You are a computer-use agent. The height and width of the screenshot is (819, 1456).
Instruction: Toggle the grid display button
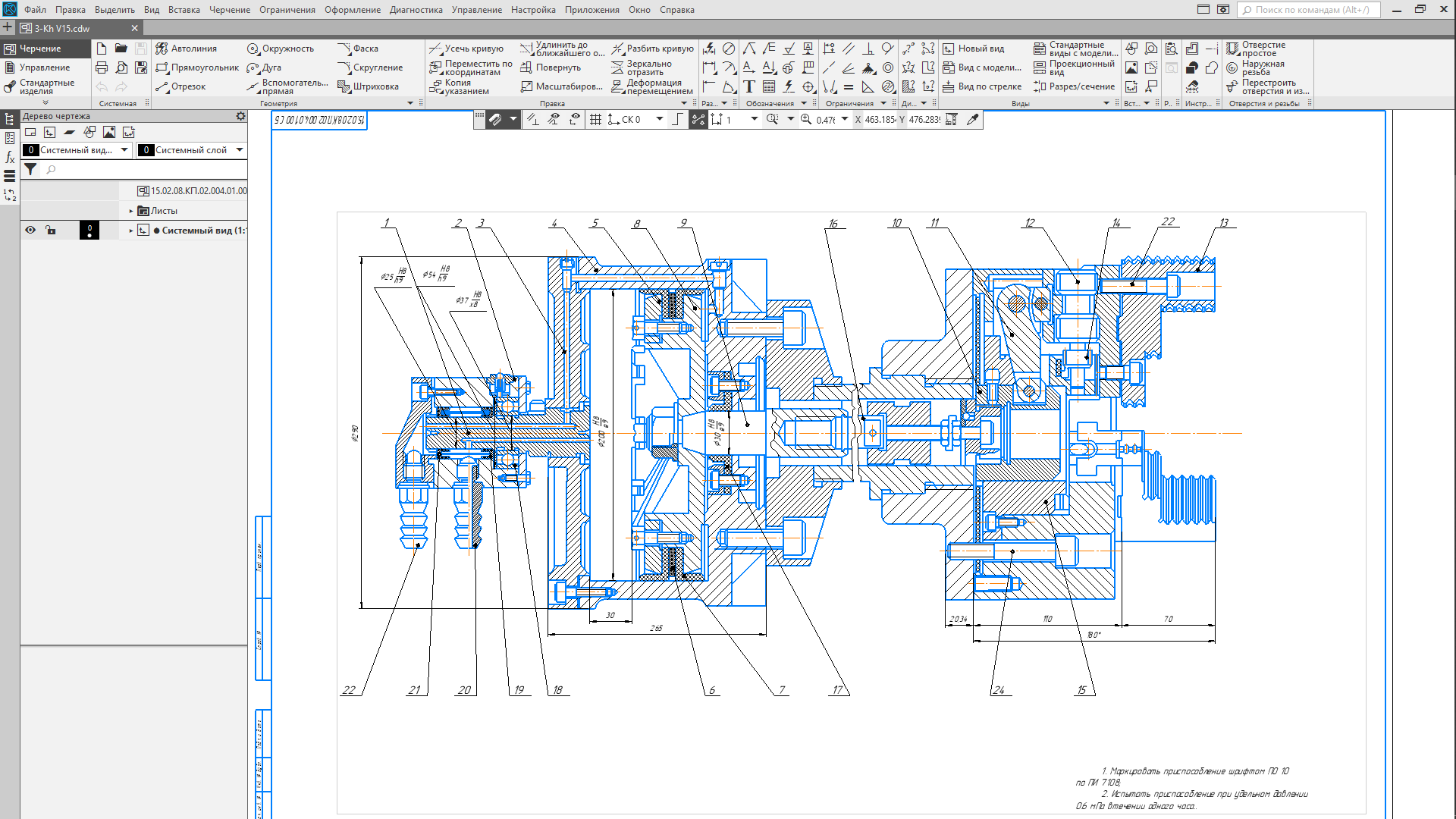(595, 119)
